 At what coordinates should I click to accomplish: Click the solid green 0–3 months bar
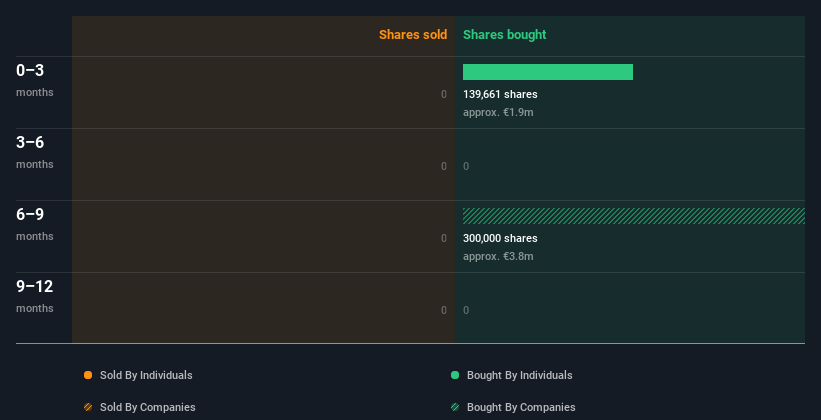pyautogui.click(x=548, y=72)
